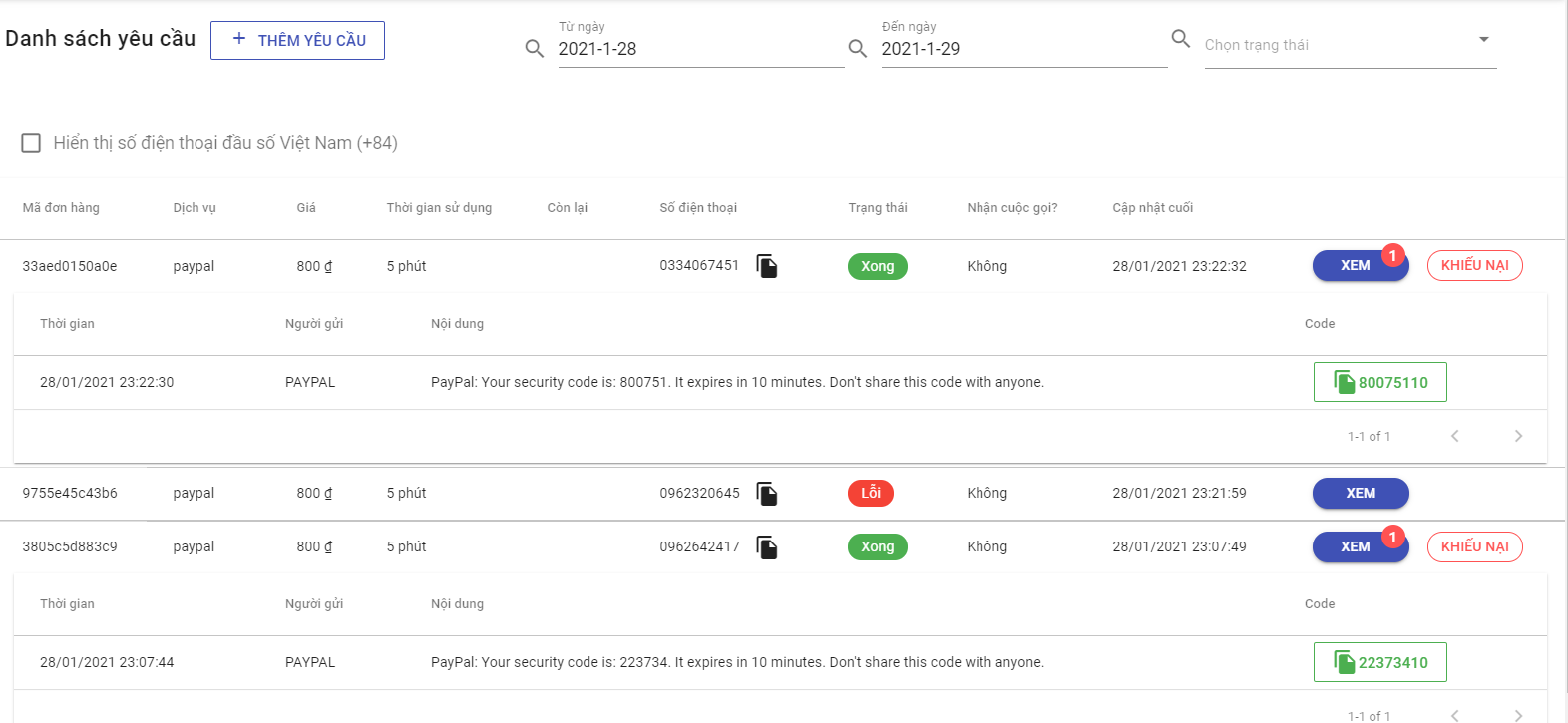
Task: Click the search icon beside Đến ngày
Action: coord(858,49)
